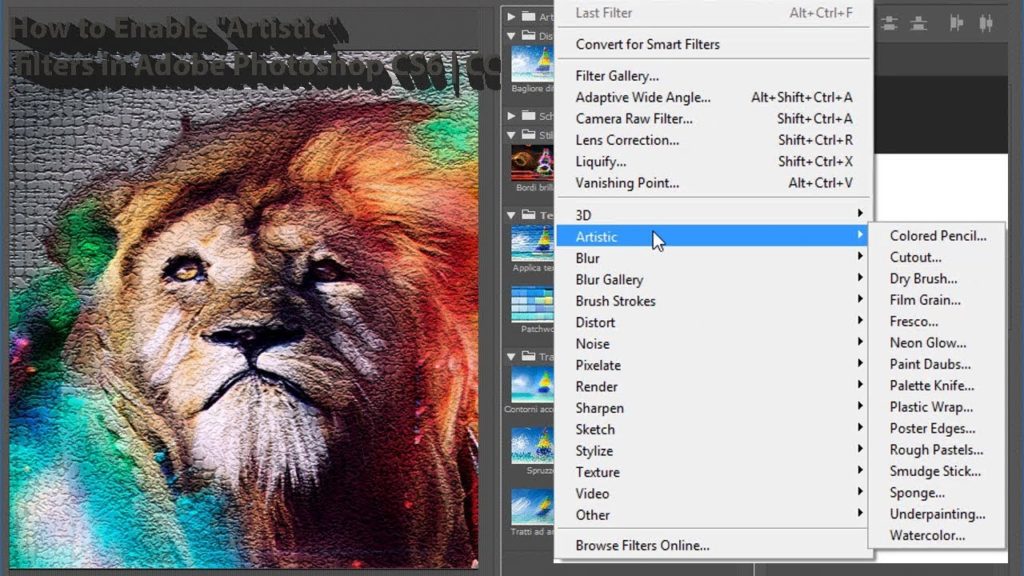Open the Blur Gallery submenu
Viewport: 1024px width, 576px height.
[713, 280]
